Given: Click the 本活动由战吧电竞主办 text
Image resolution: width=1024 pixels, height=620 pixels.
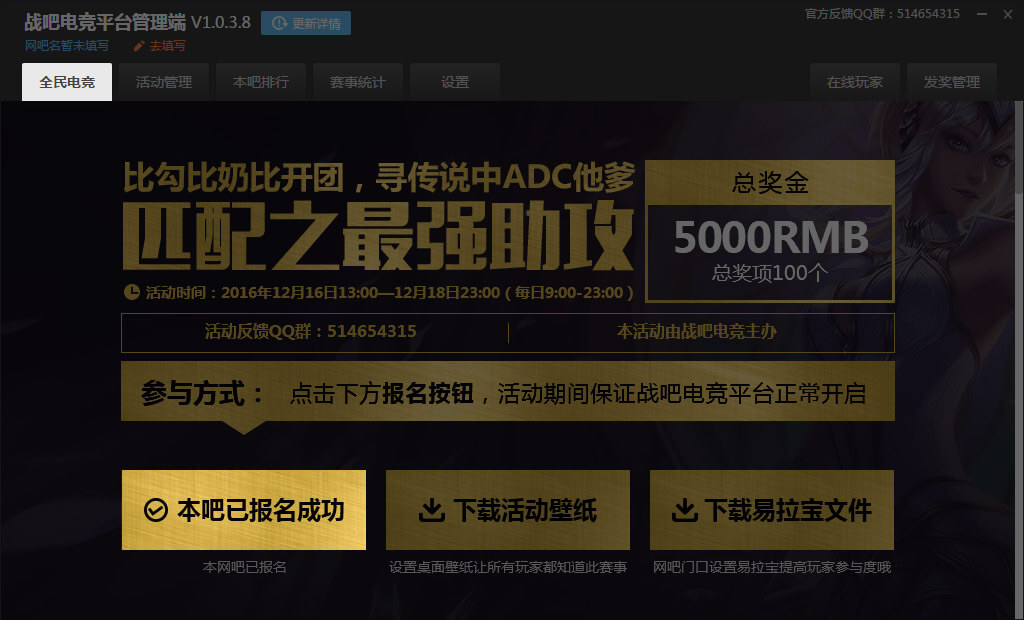Looking at the screenshot, I should [x=697, y=331].
